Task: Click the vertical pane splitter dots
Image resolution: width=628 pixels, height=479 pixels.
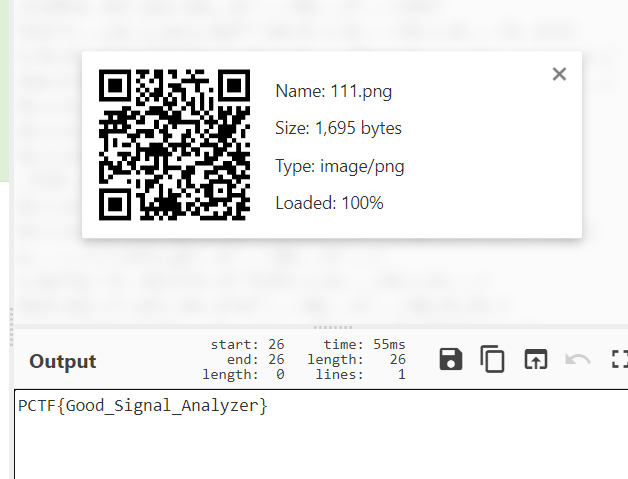Action: [x=11, y=327]
